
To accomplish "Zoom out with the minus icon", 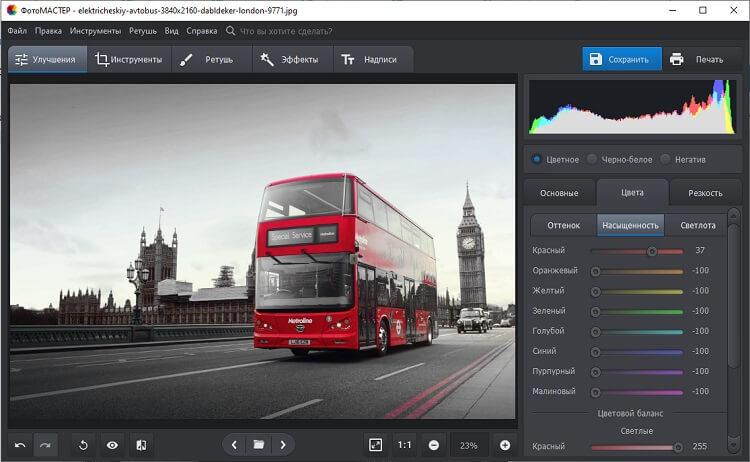I will [x=434, y=445].
